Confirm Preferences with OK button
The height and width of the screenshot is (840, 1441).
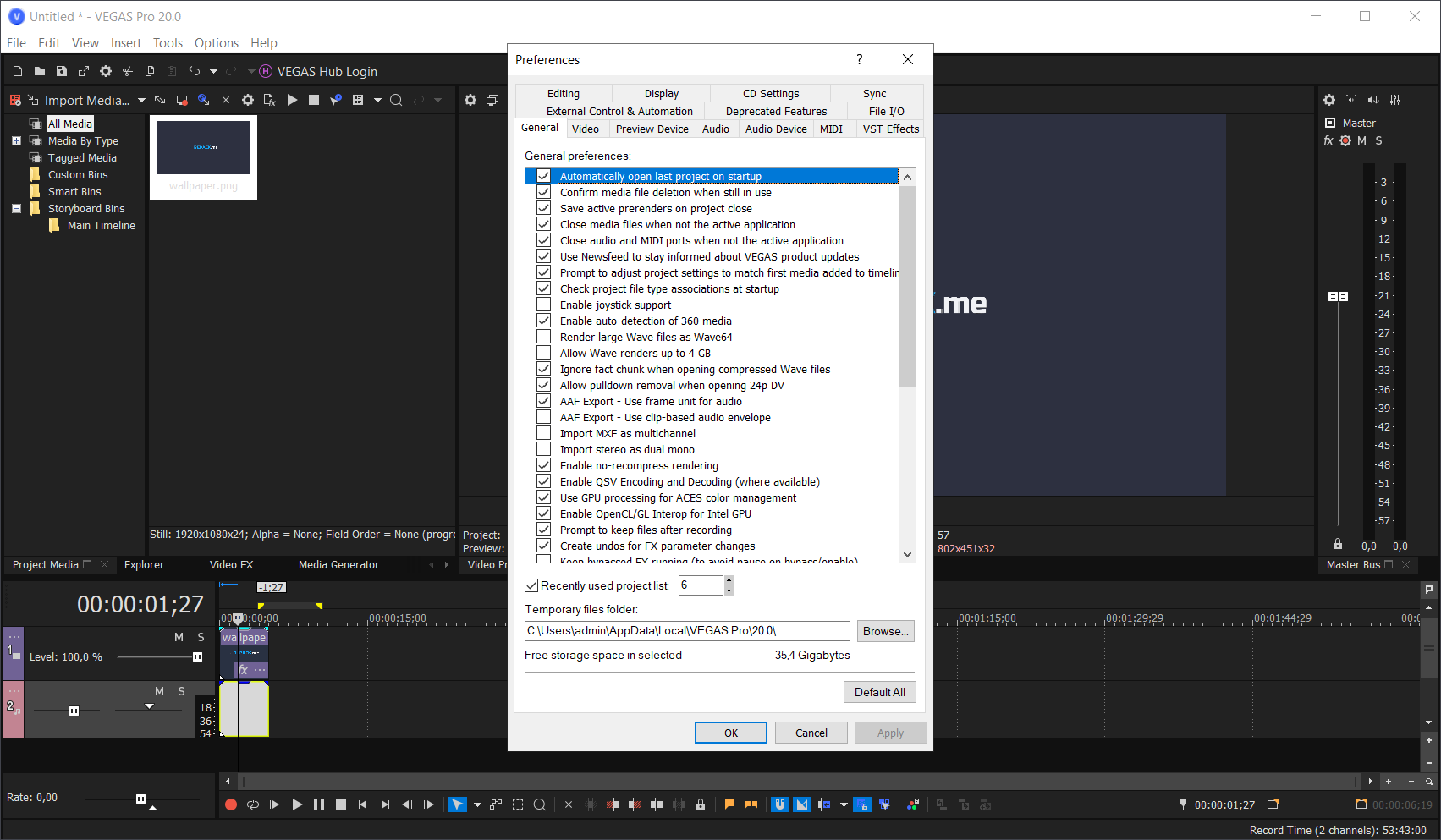pyautogui.click(x=731, y=733)
